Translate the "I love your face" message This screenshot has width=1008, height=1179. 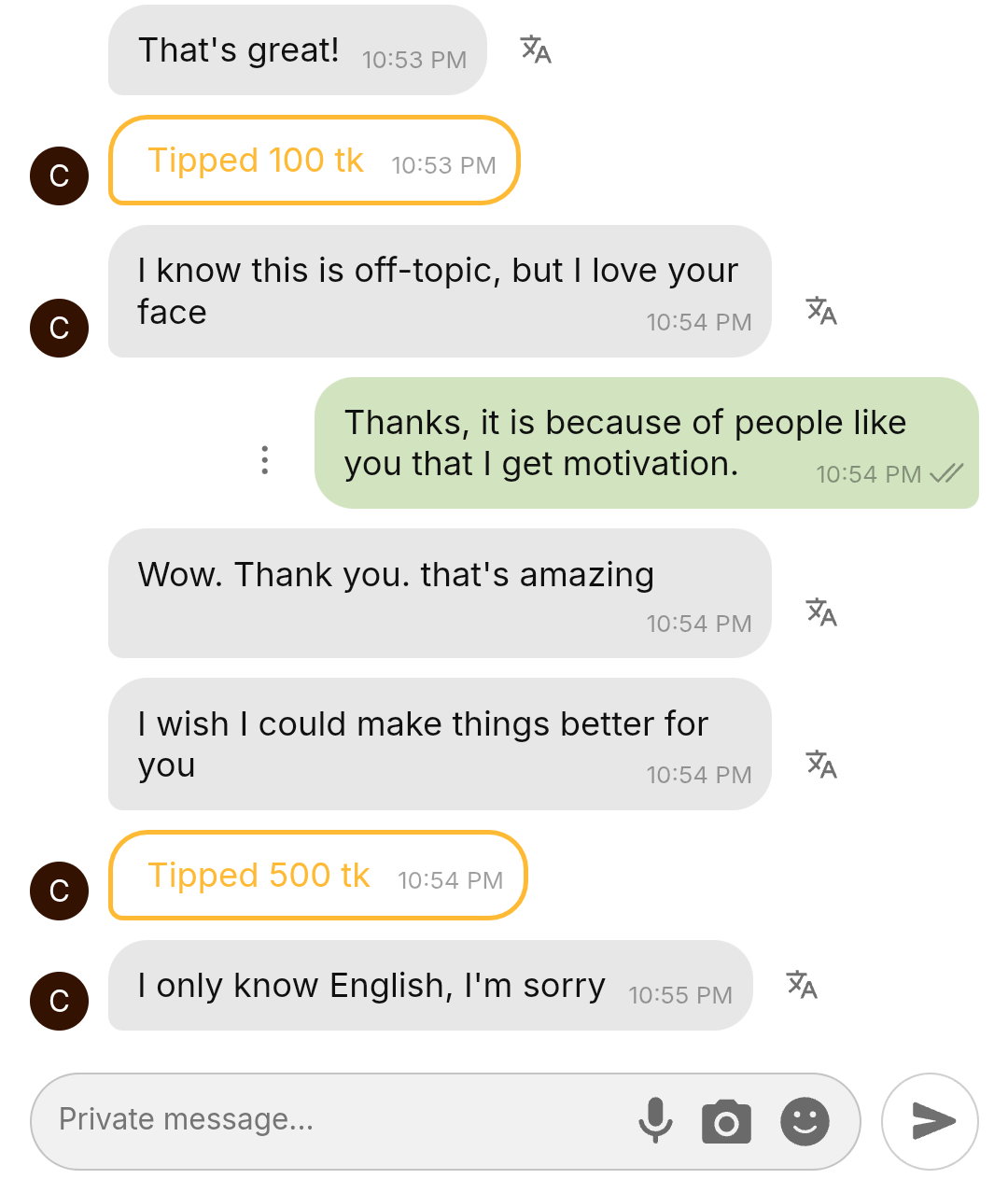pos(821,311)
